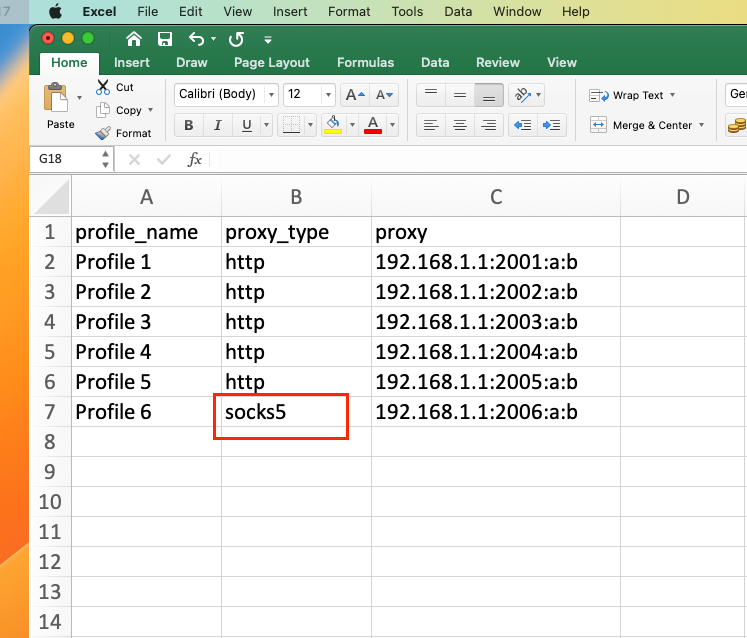The image size is (747, 638).
Task: Apply red font color
Action: [373, 125]
